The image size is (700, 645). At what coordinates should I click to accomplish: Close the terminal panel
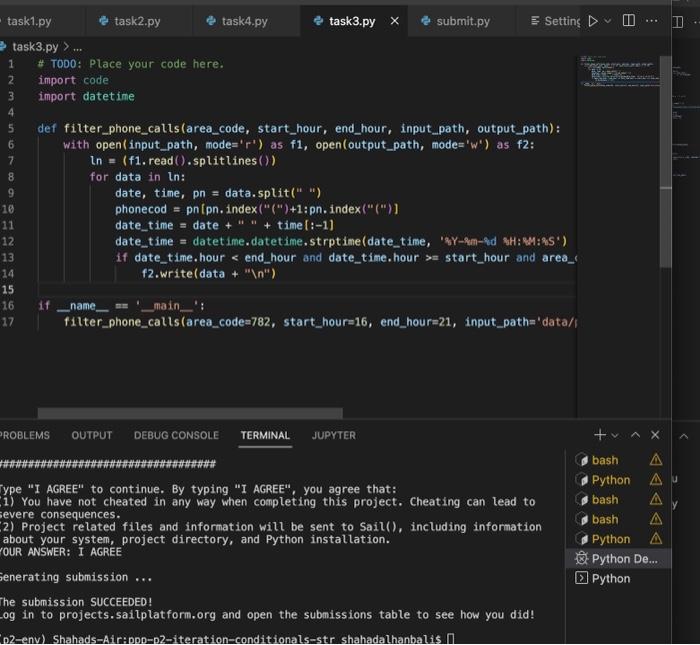(x=655, y=435)
